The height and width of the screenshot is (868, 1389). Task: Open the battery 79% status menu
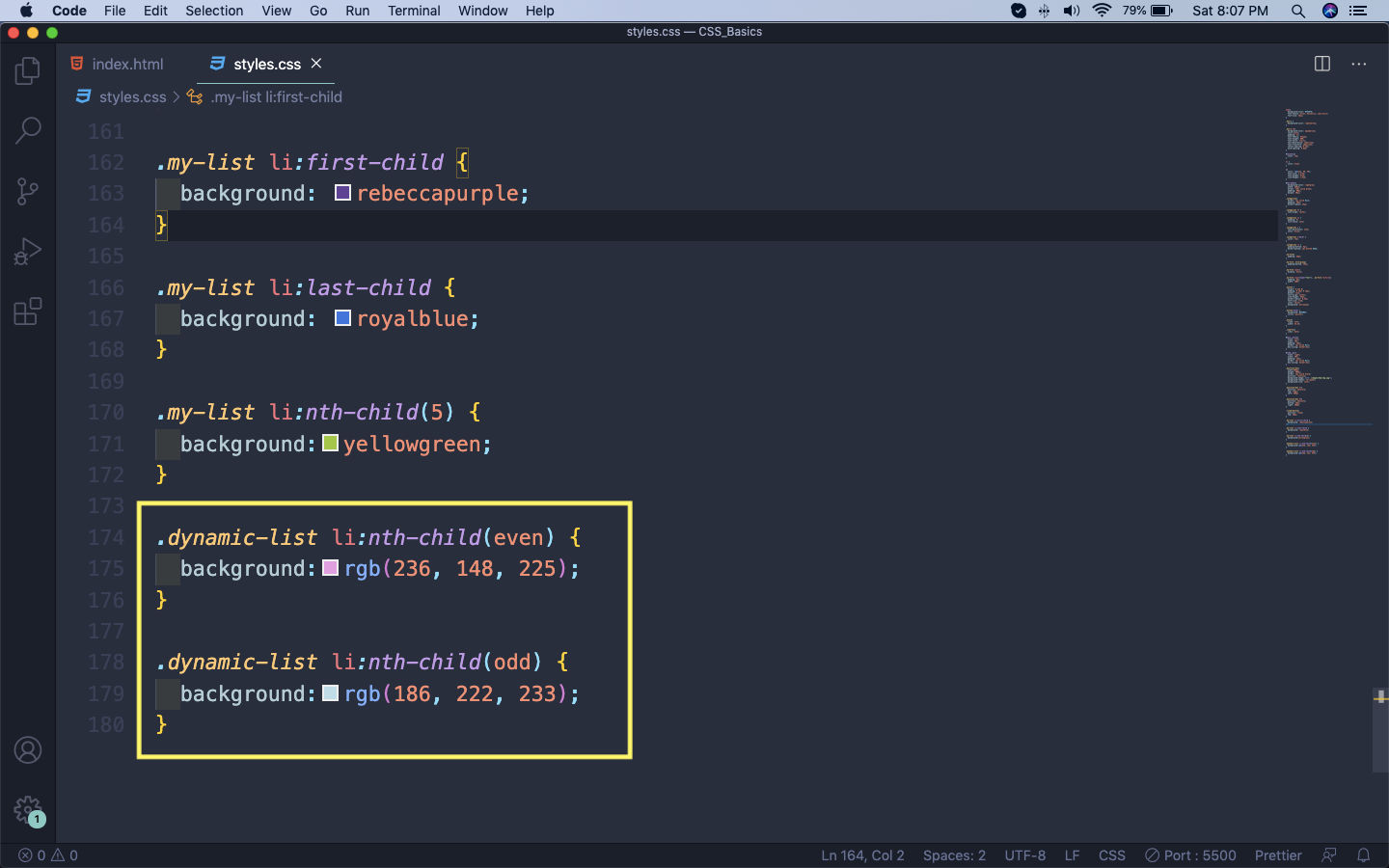pyautogui.click(x=1148, y=11)
